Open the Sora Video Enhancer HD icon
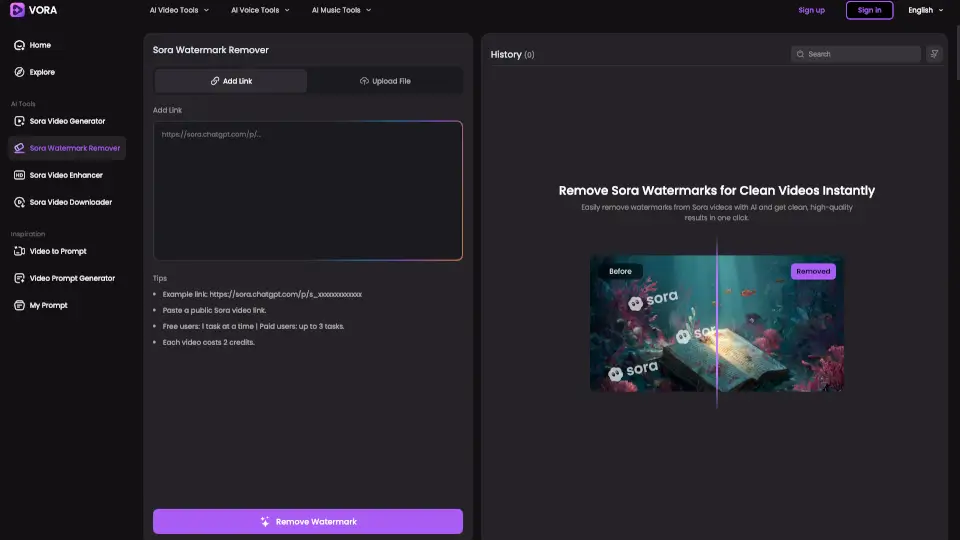The height and width of the screenshot is (540, 960). coord(19,175)
